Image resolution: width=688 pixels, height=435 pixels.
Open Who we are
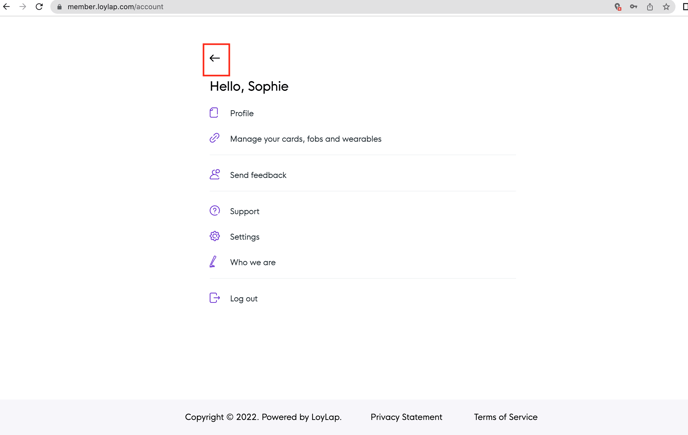tap(253, 262)
